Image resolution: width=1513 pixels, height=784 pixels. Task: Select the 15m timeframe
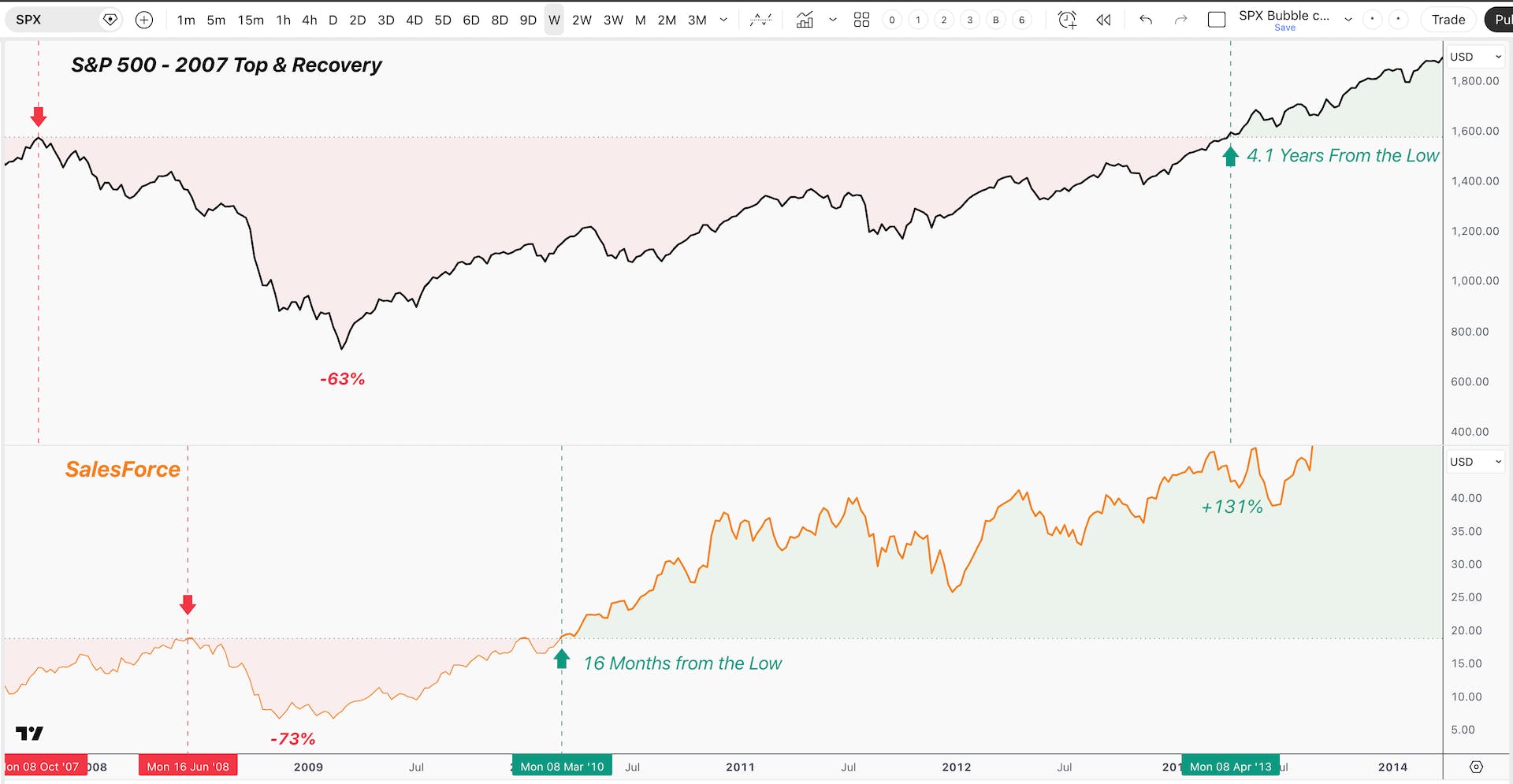coord(251,20)
